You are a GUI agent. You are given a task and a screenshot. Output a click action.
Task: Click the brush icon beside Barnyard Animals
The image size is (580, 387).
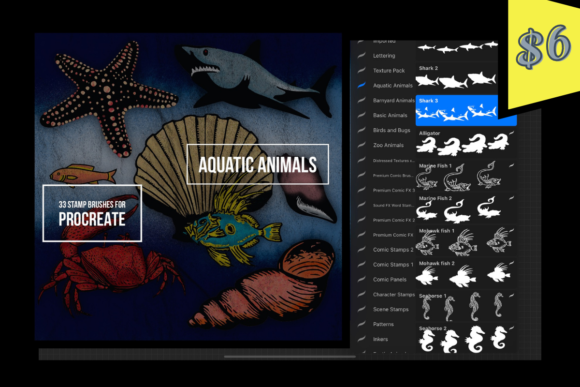point(361,100)
